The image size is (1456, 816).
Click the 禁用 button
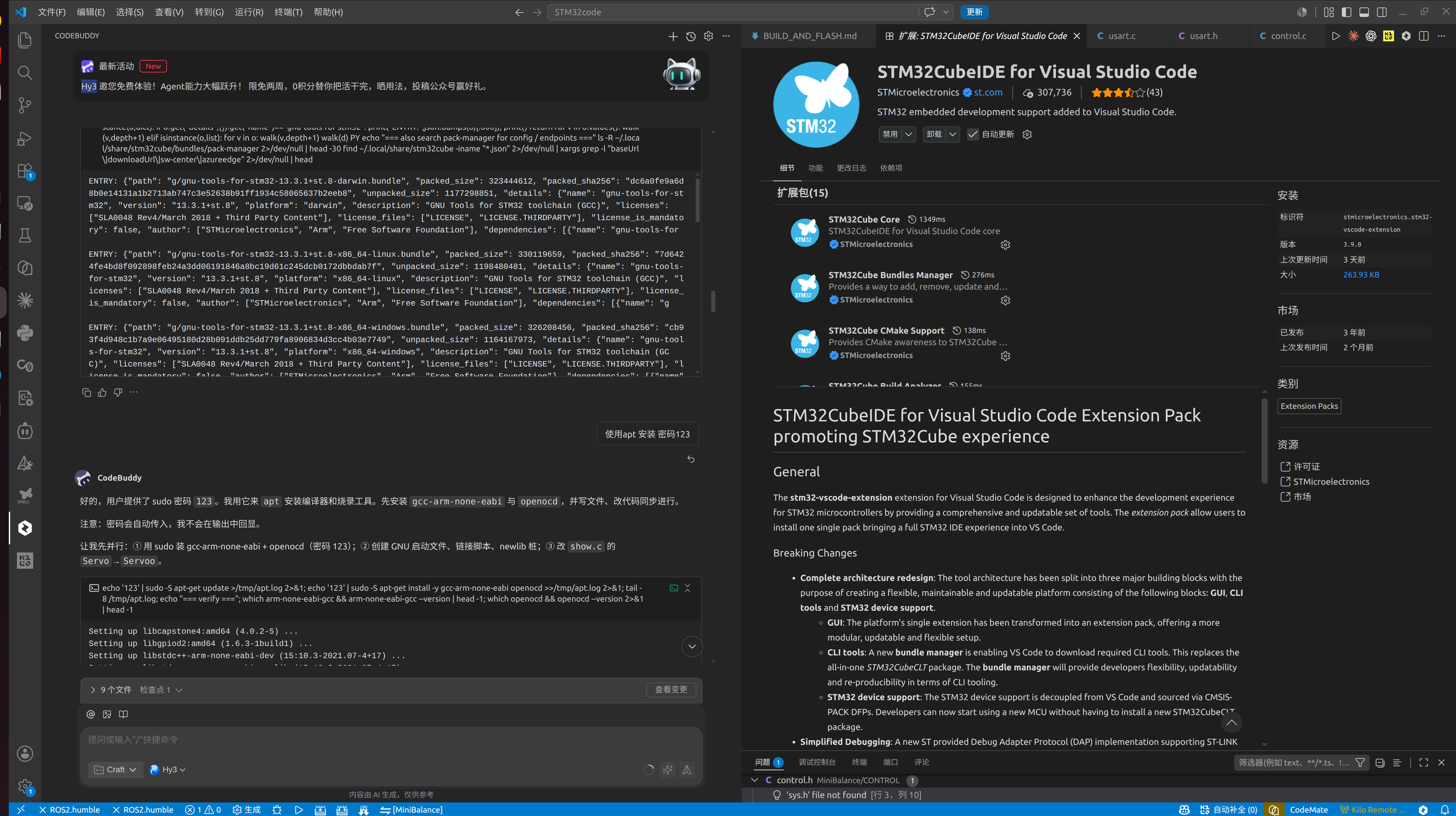click(x=890, y=134)
